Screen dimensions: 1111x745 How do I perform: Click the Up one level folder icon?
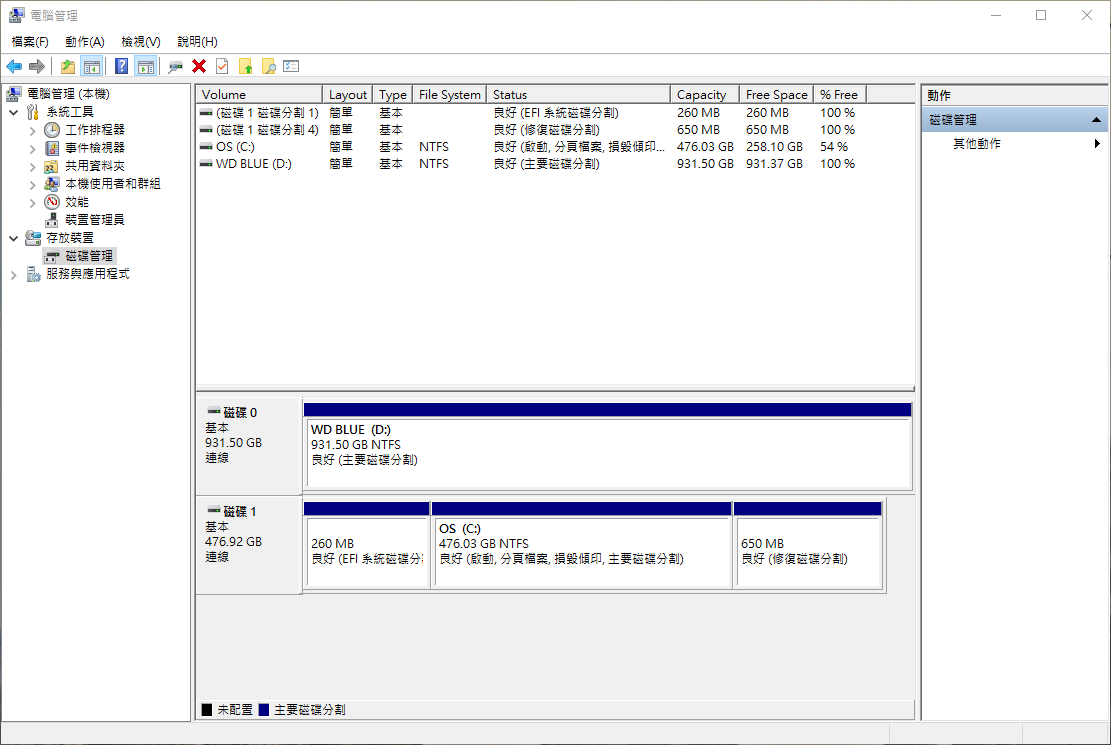67,66
